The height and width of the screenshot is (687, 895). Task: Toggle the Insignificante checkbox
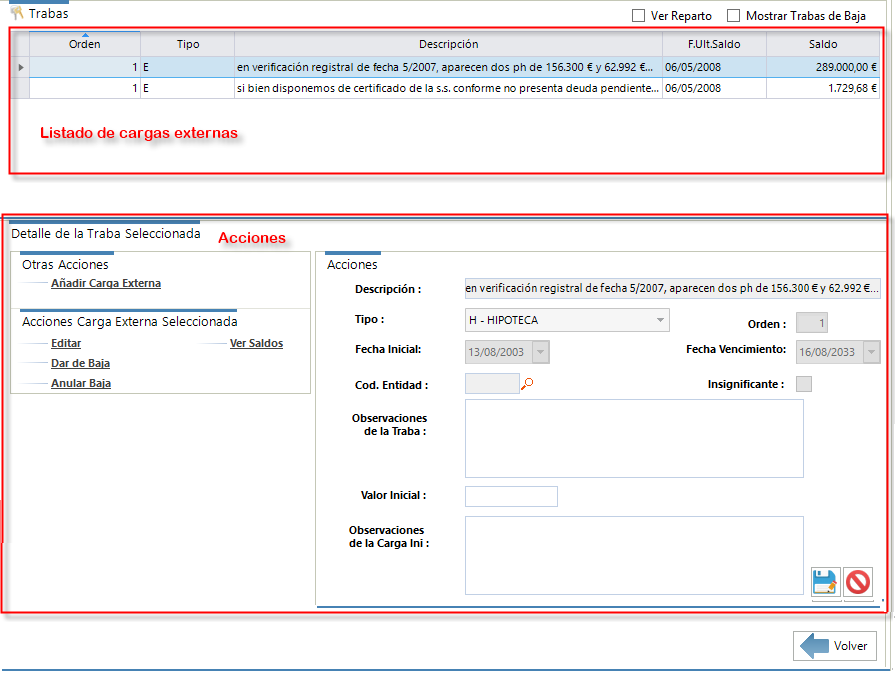tap(804, 384)
